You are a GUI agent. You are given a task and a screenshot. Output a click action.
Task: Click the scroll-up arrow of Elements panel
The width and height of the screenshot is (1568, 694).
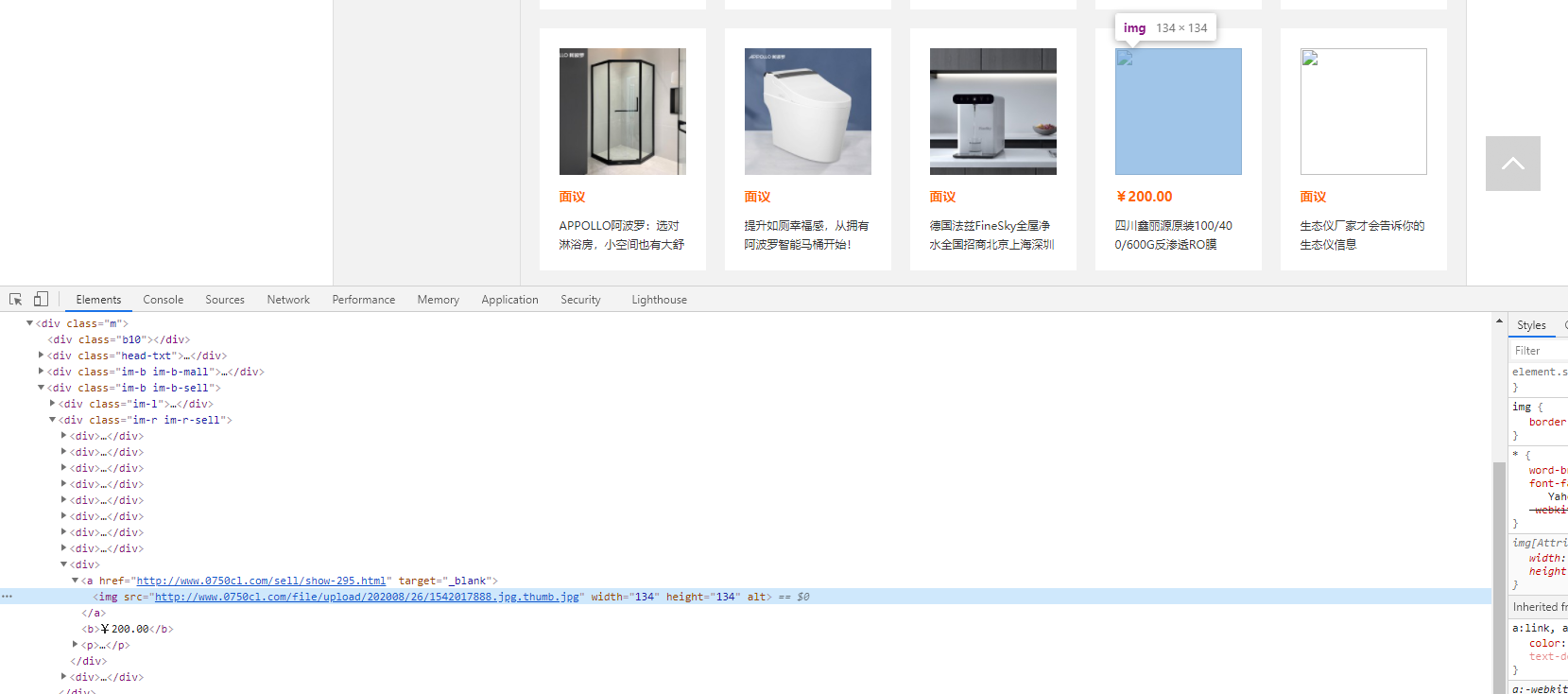(x=1499, y=321)
